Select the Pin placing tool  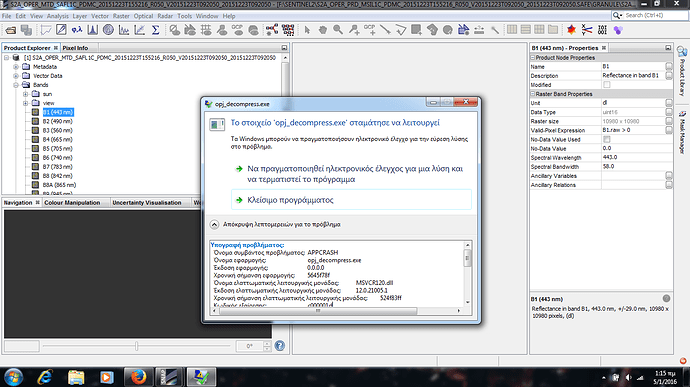[x=354, y=30]
